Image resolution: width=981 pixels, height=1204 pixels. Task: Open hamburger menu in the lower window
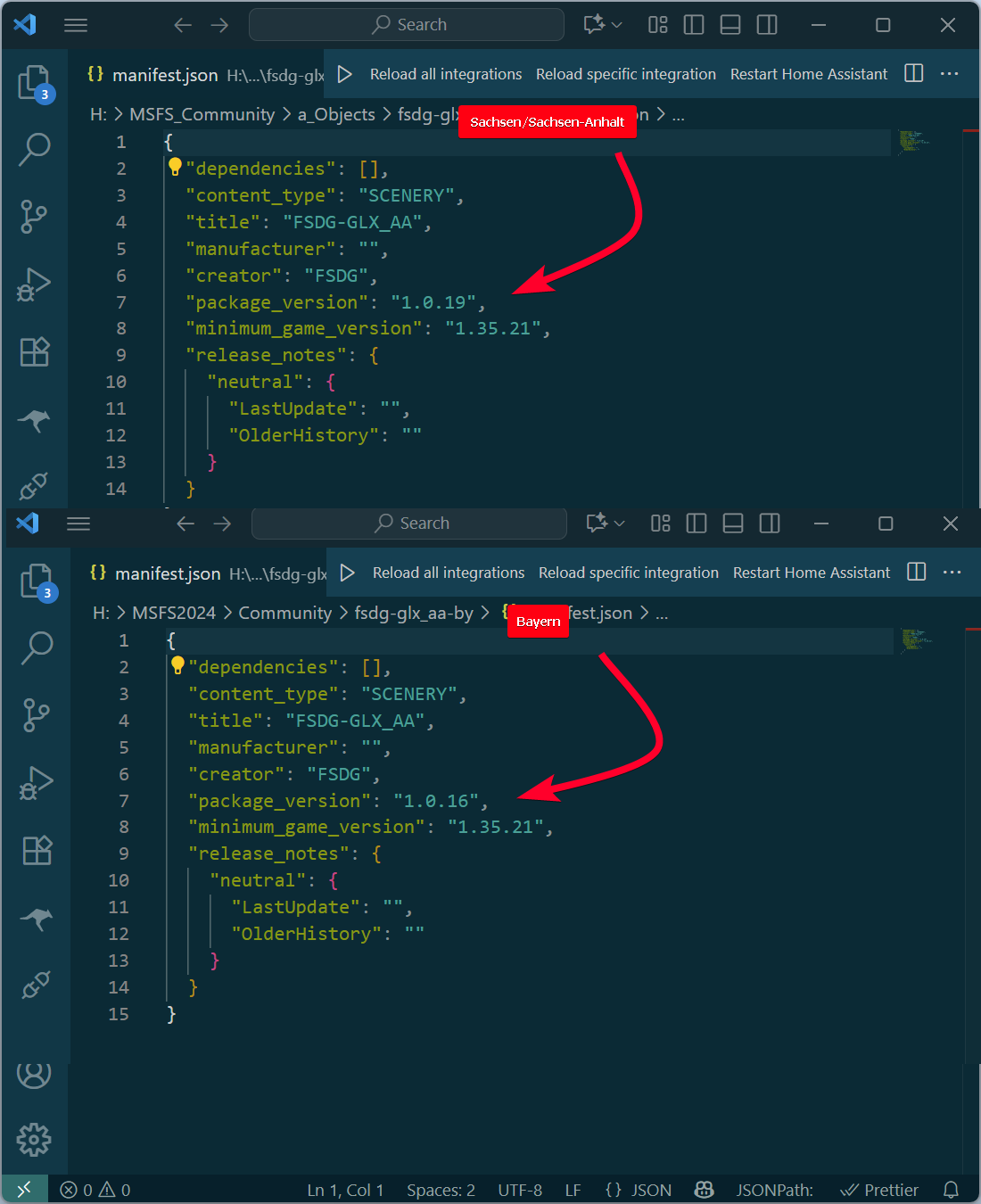pyautogui.click(x=78, y=524)
